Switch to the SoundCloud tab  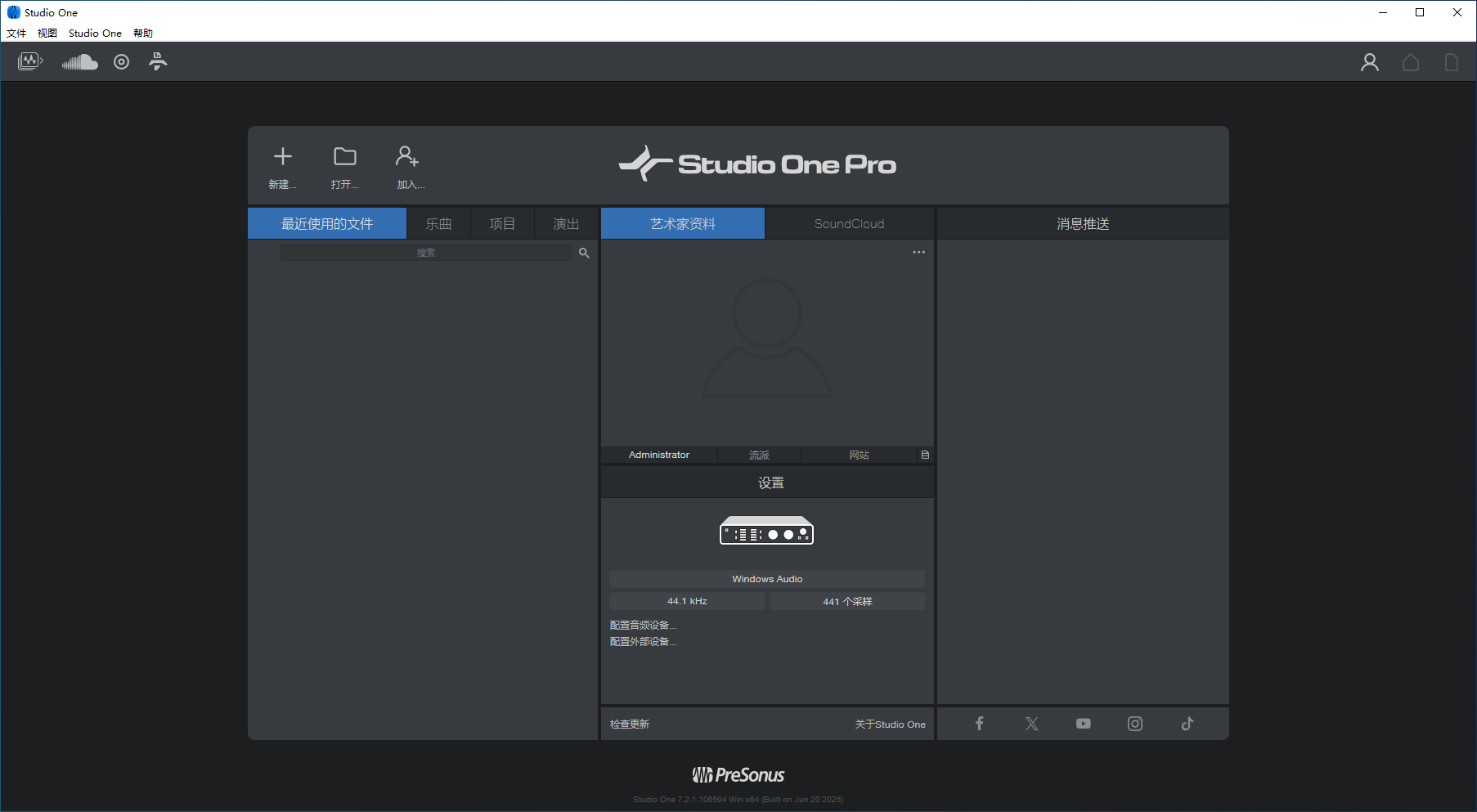point(849,223)
